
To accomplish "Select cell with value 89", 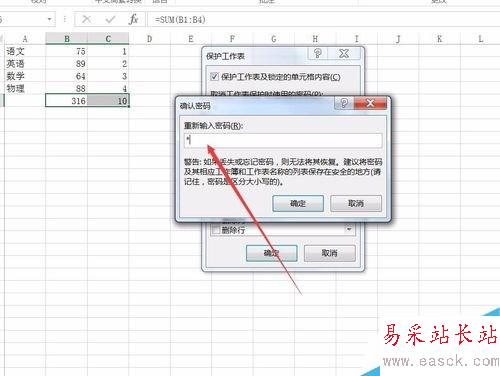I will tap(67, 64).
